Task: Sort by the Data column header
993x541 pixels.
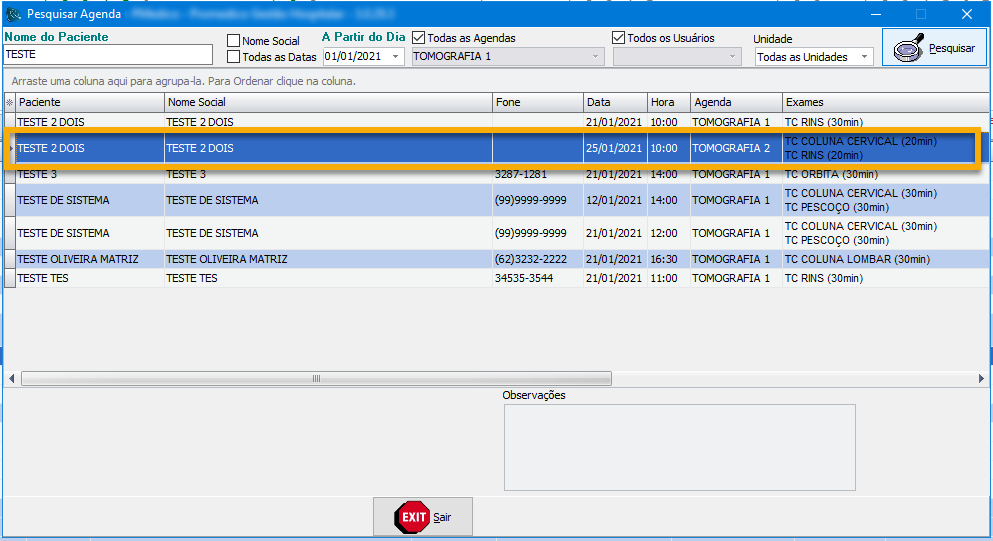Action: 614,102
